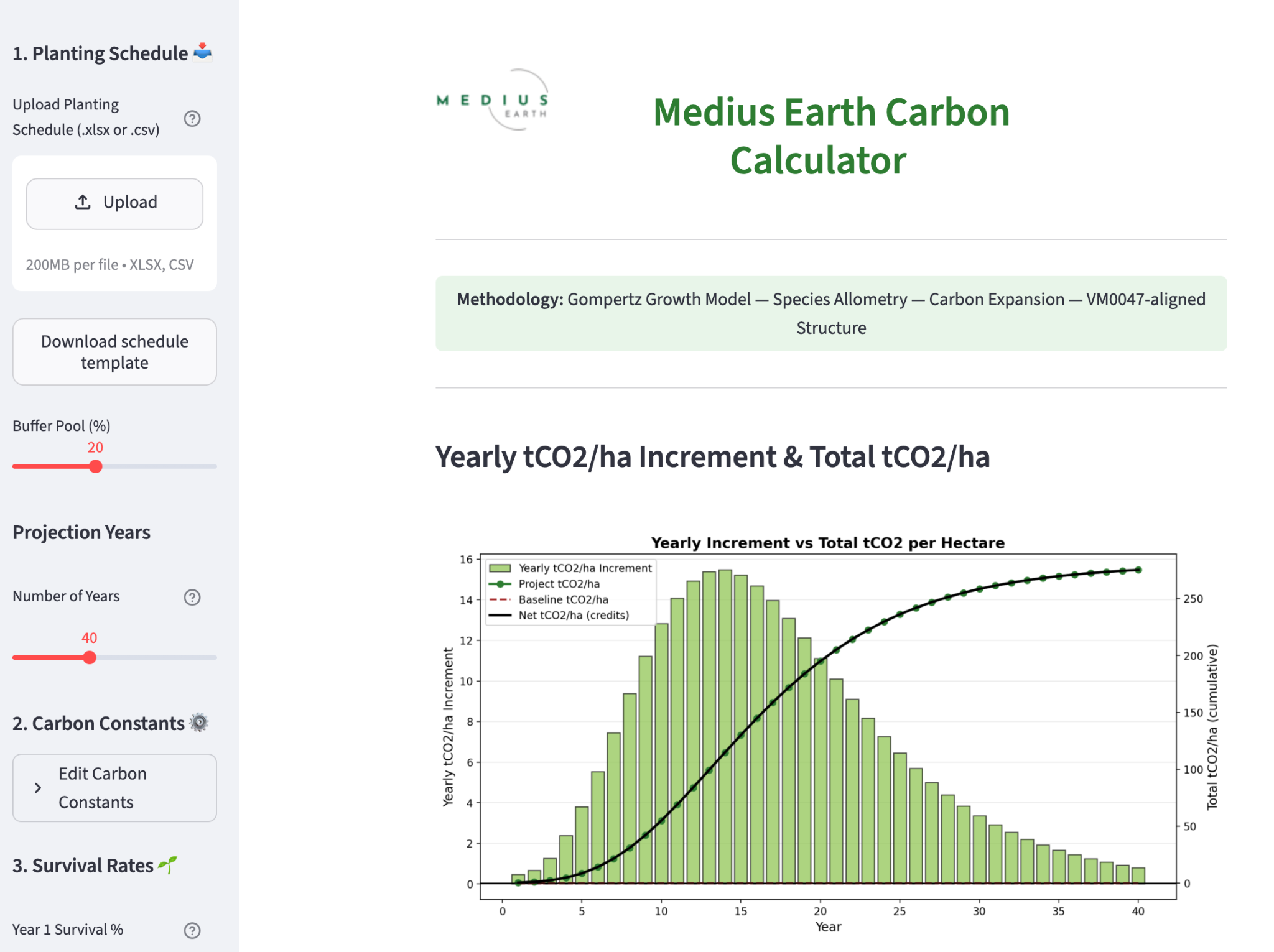Screen dimensions: 1274x952
Task: Click the Number of Years slider handle at 40
Action: point(90,657)
